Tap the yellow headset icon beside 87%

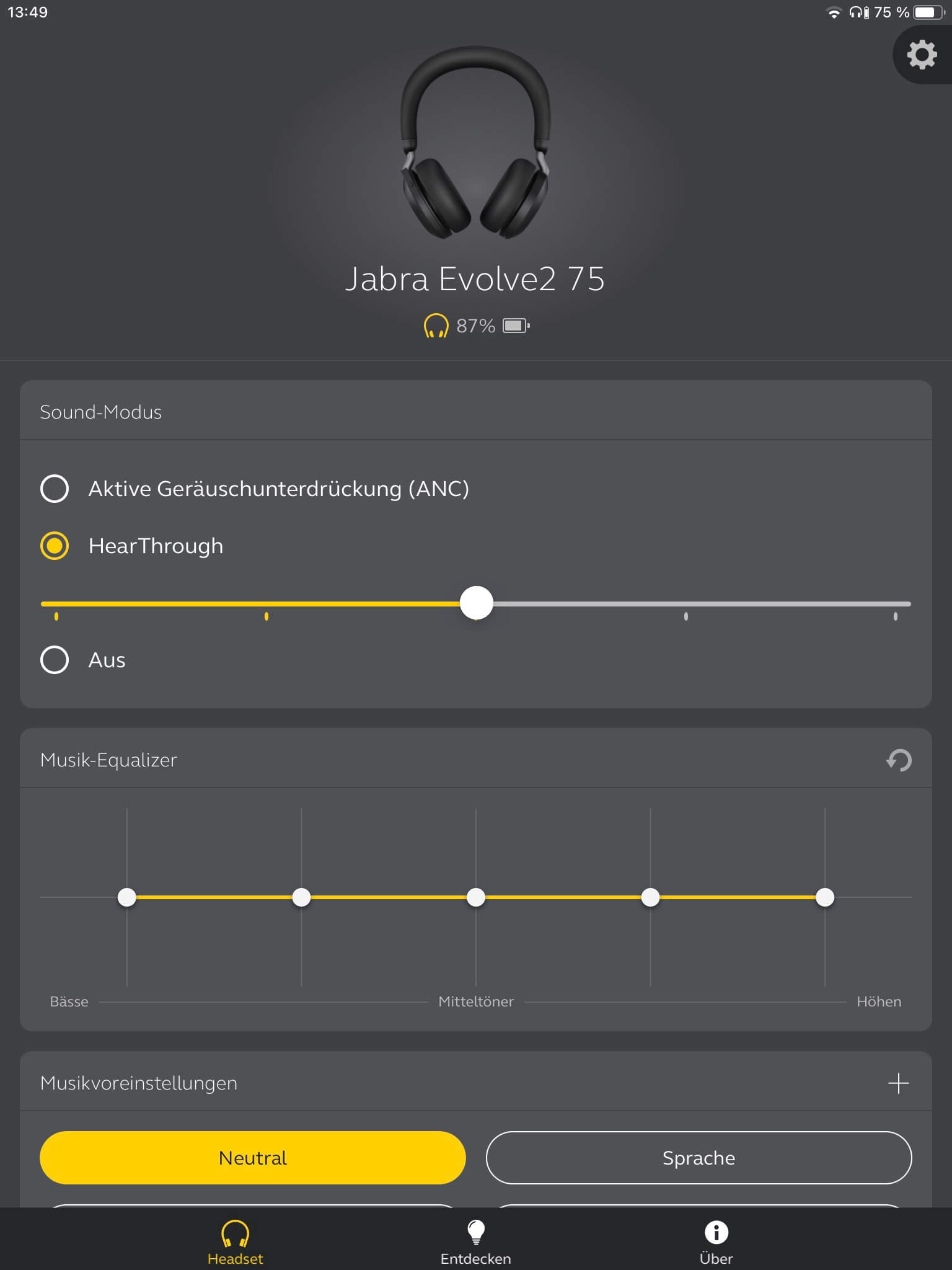pos(436,326)
